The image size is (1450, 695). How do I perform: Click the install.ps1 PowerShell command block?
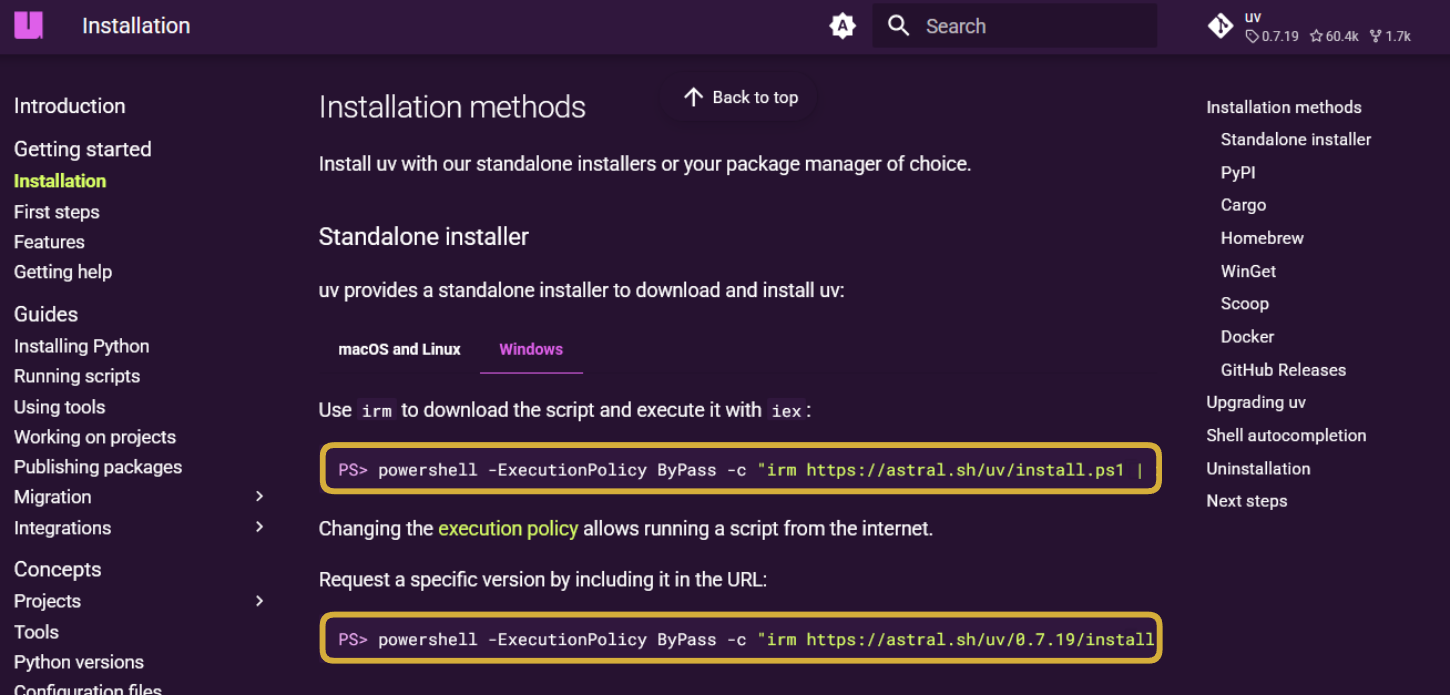[x=741, y=469]
